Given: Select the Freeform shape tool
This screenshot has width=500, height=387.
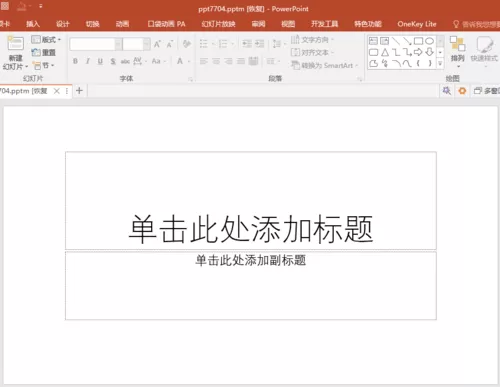Looking at the screenshot, I should click(373, 63).
